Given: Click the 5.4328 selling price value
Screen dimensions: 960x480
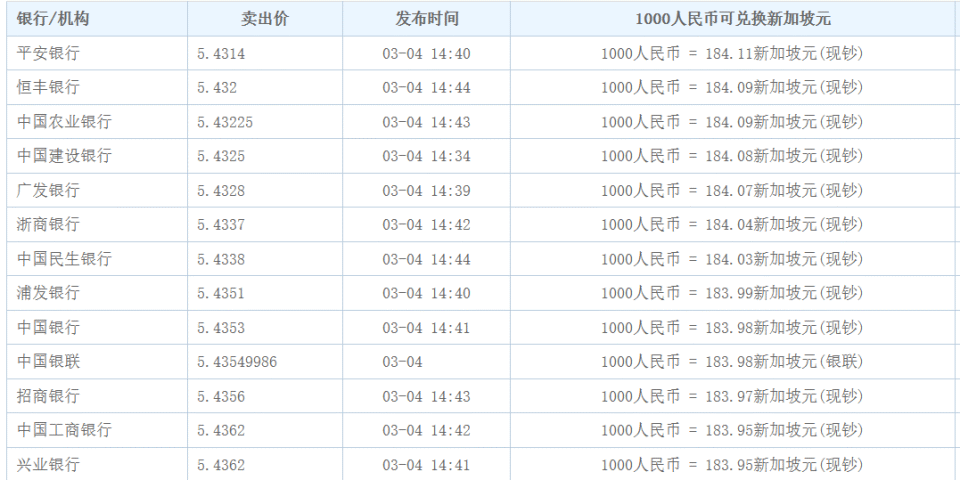Looking at the screenshot, I should pyautogui.click(x=221, y=191).
